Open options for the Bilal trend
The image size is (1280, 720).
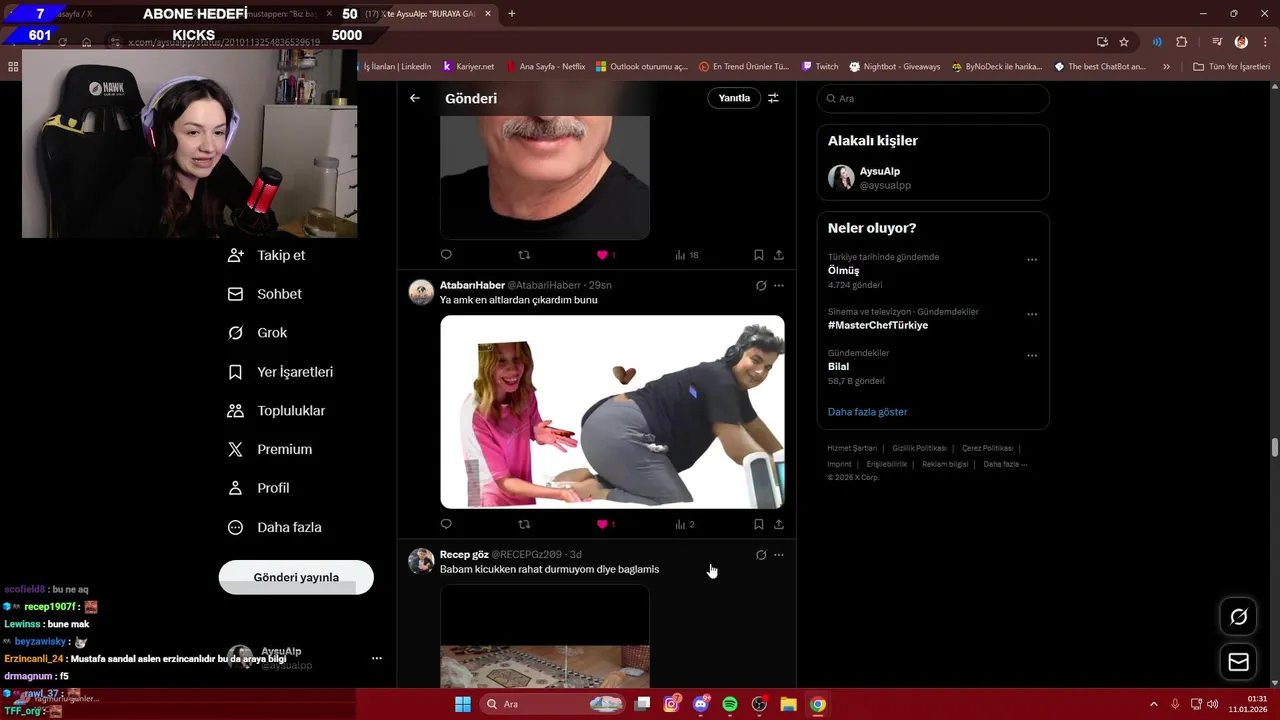click(1032, 355)
